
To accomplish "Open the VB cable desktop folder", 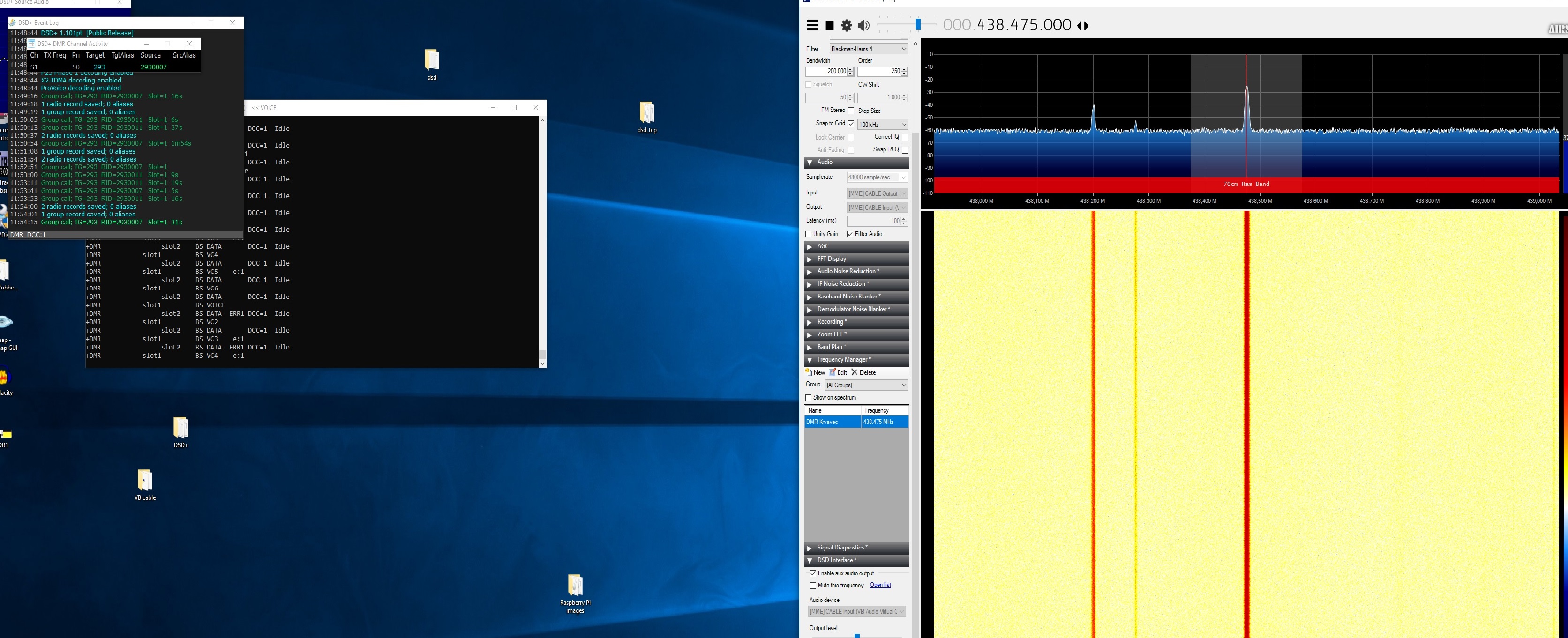I will [x=145, y=481].
